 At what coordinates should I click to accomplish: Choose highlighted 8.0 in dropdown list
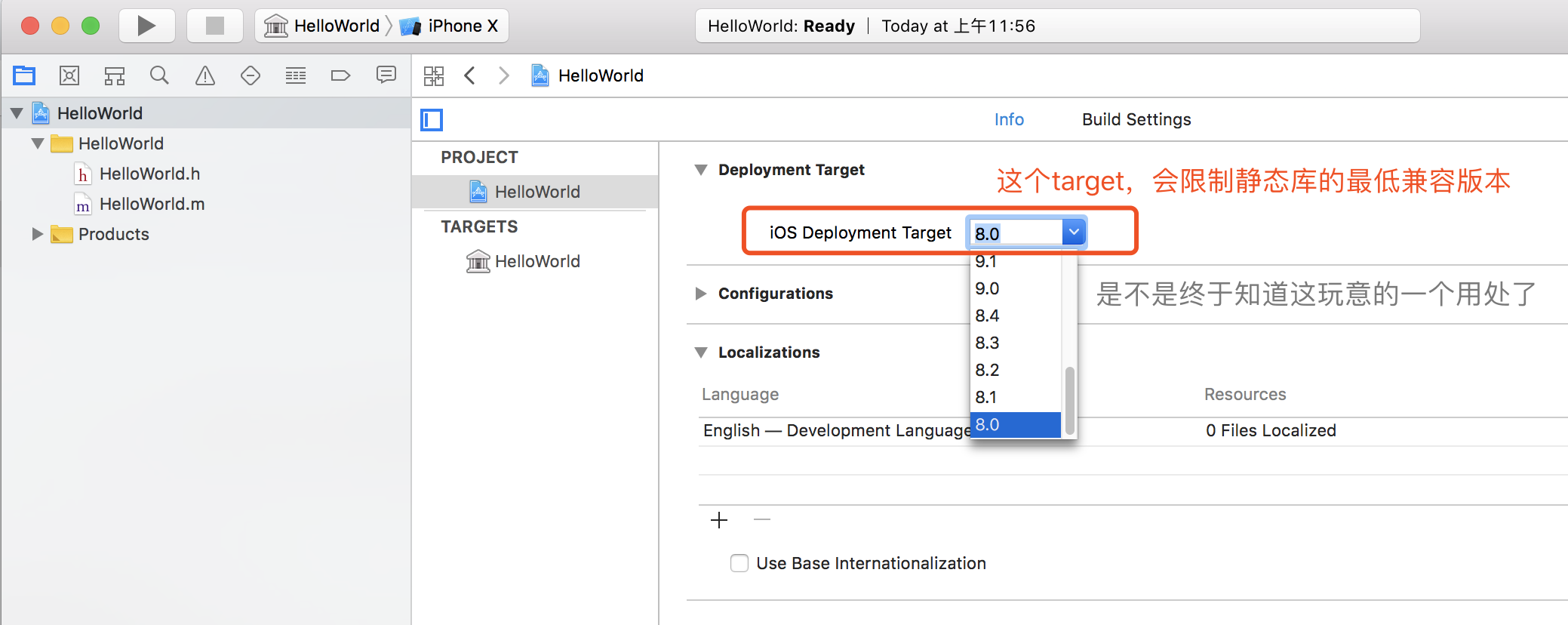[1016, 424]
